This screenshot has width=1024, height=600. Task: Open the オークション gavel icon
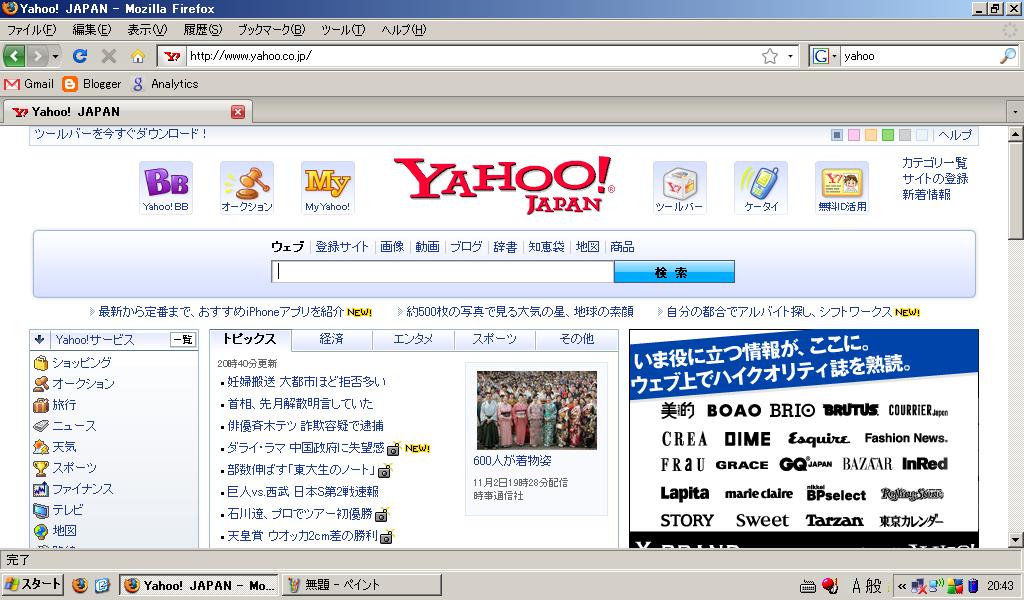pos(247,188)
